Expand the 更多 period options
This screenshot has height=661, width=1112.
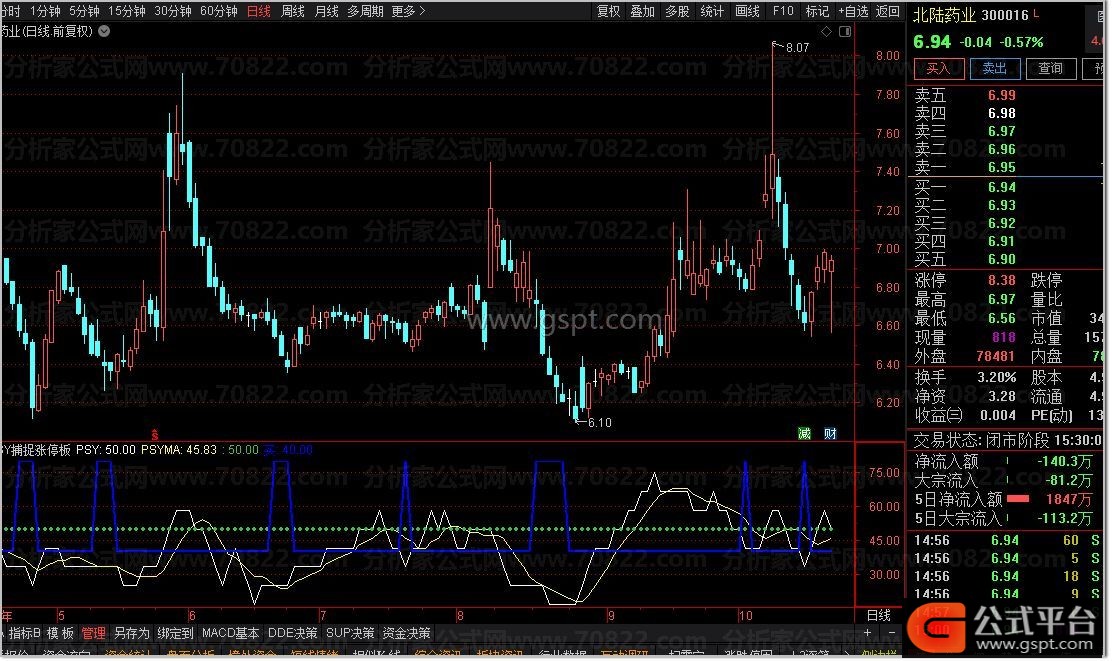408,11
